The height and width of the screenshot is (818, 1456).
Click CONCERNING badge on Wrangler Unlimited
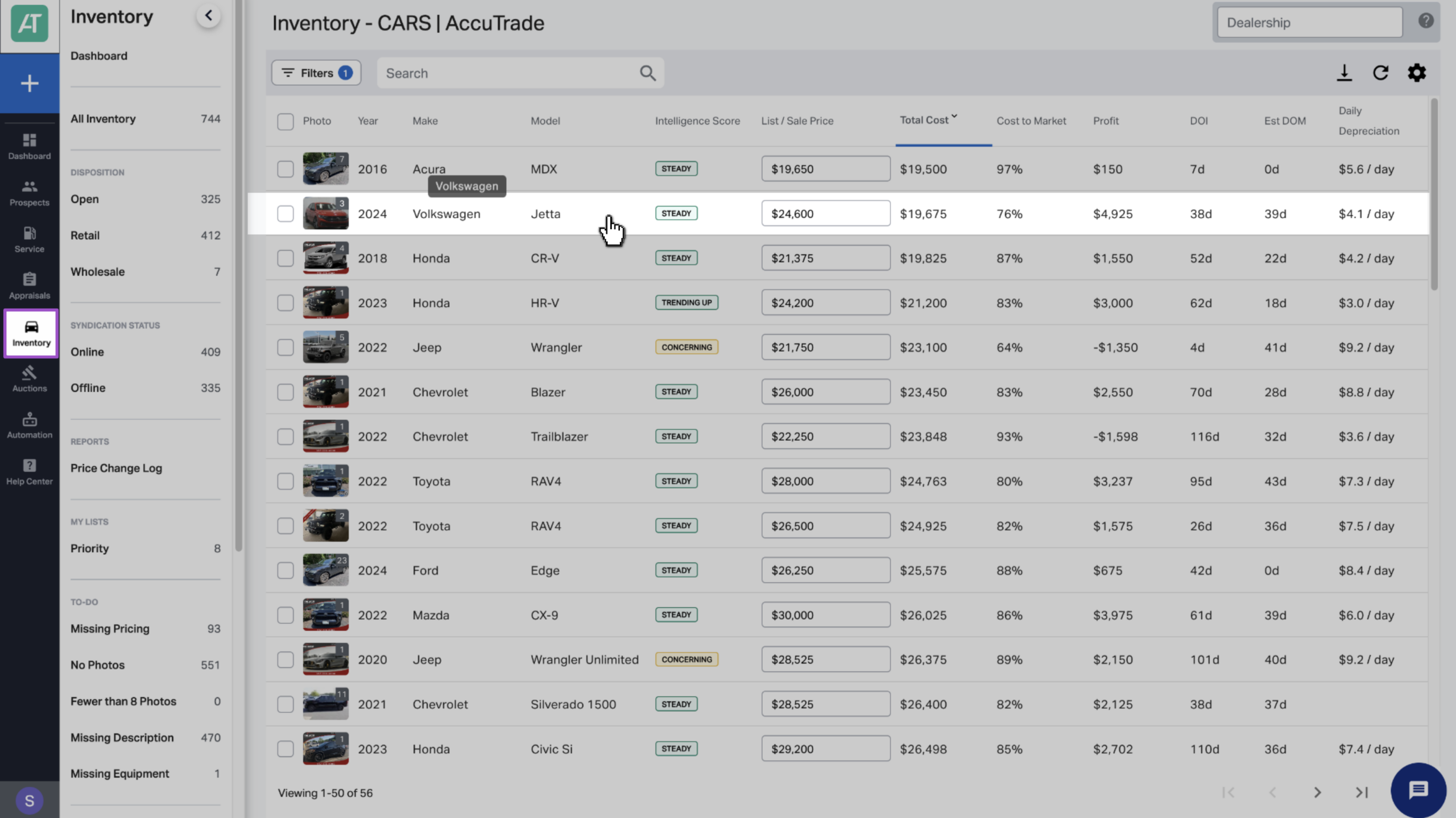[x=686, y=659]
